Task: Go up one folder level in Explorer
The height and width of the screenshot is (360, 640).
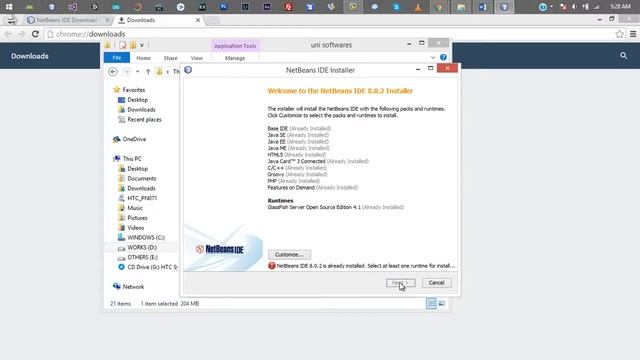Action: click(148, 72)
